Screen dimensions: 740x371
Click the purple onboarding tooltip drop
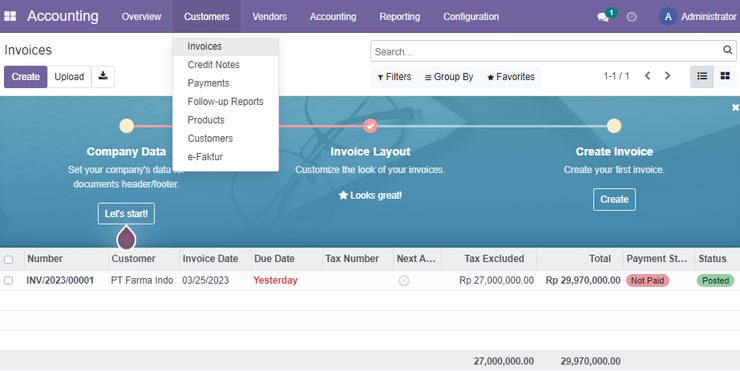[x=126, y=237]
